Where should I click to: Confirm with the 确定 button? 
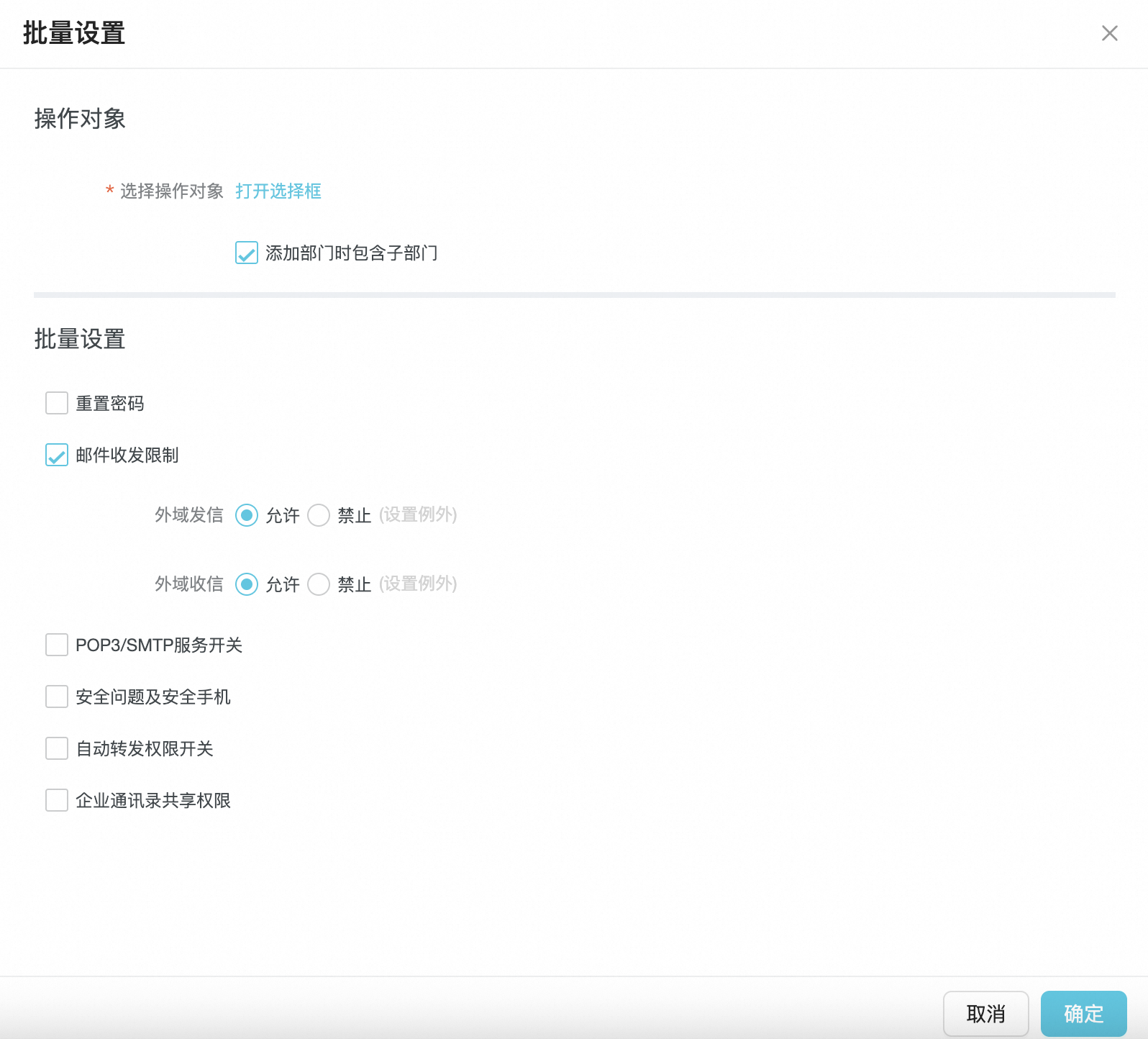pos(1083,1014)
